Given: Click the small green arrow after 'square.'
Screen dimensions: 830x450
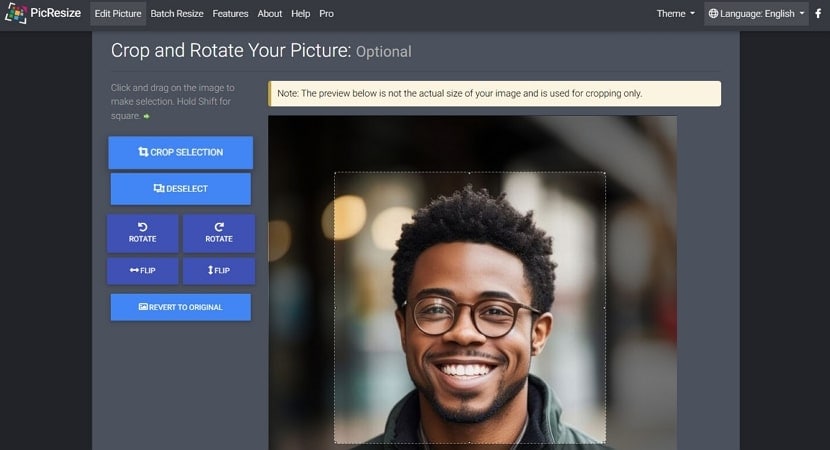Looking at the screenshot, I should [x=147, y=116].
